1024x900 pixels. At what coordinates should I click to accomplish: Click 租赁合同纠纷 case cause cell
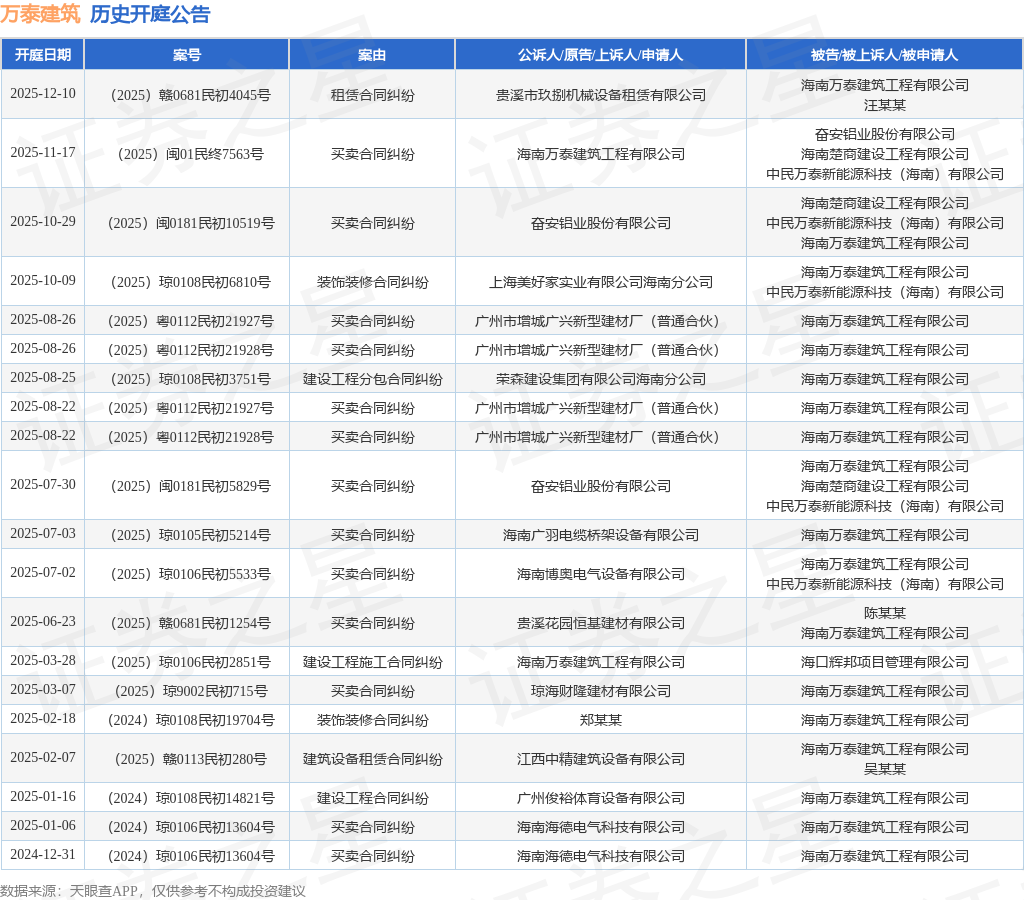[x=372, y=95]
